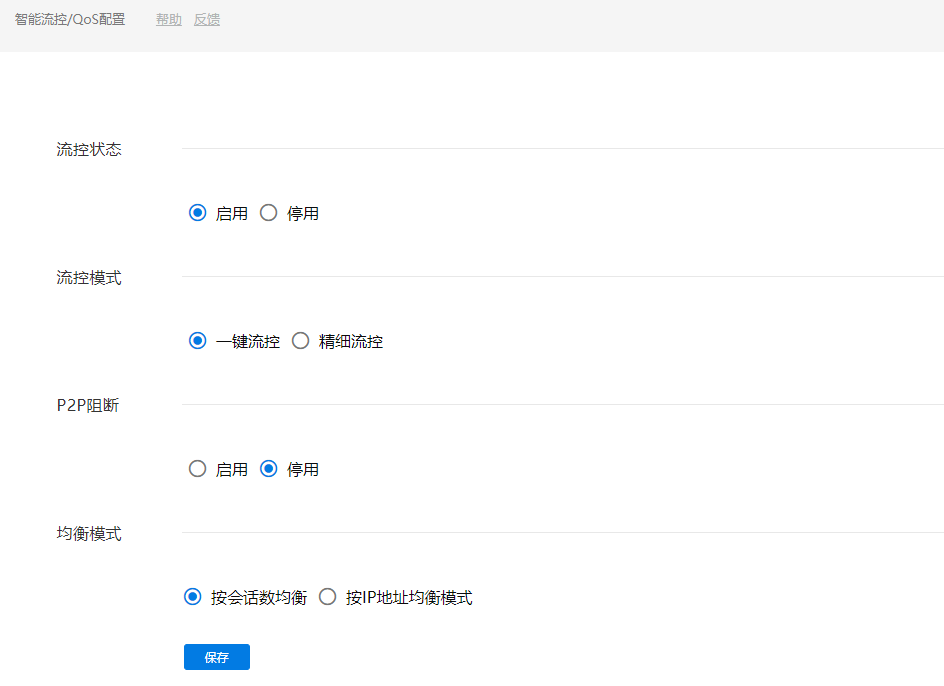The width and height of the screenshot is (944, 686).
Task: Click the blue 保存 button
Action: click(217, 657)
